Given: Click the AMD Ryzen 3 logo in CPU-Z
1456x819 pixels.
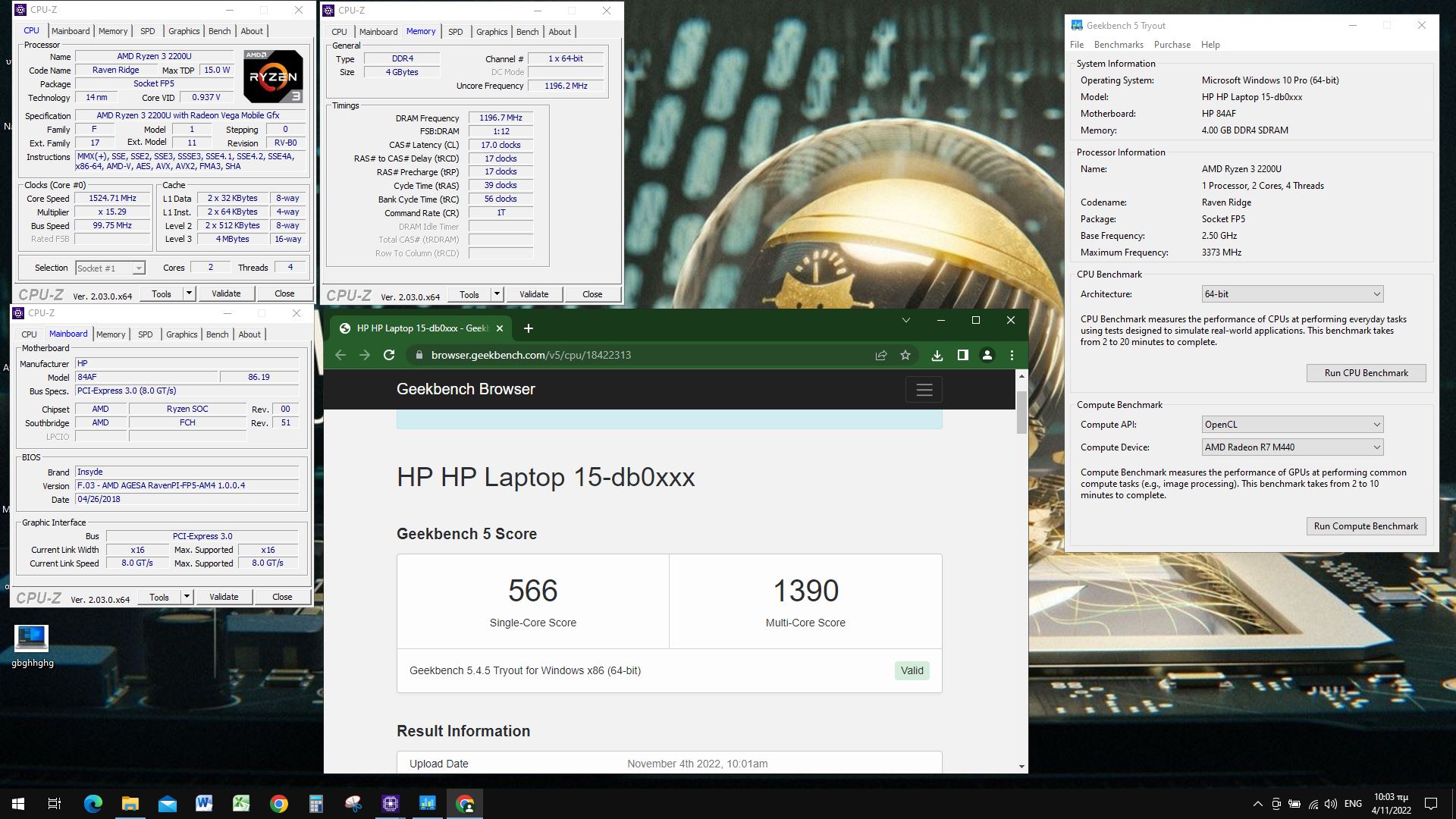Looking at the screenshot, I should coord(273,76).
